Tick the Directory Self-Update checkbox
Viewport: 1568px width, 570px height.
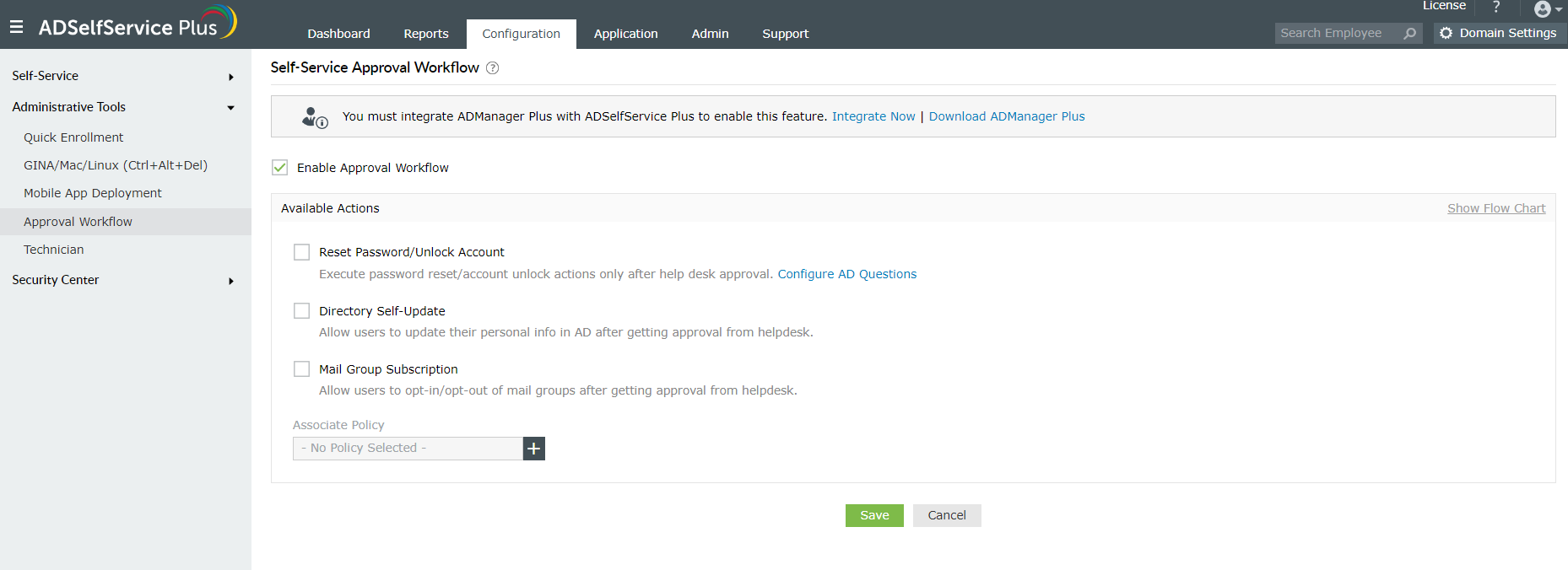coord(301,311)
